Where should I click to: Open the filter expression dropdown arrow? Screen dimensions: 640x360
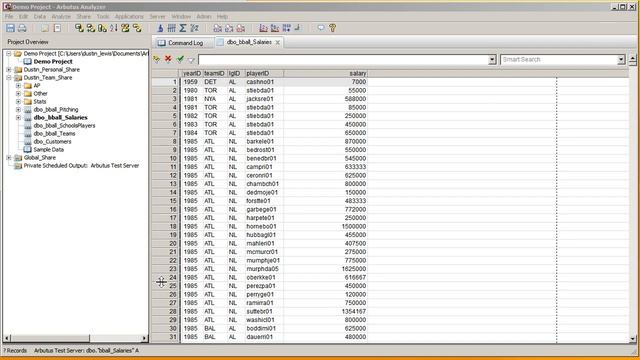[x=492, y=60]
